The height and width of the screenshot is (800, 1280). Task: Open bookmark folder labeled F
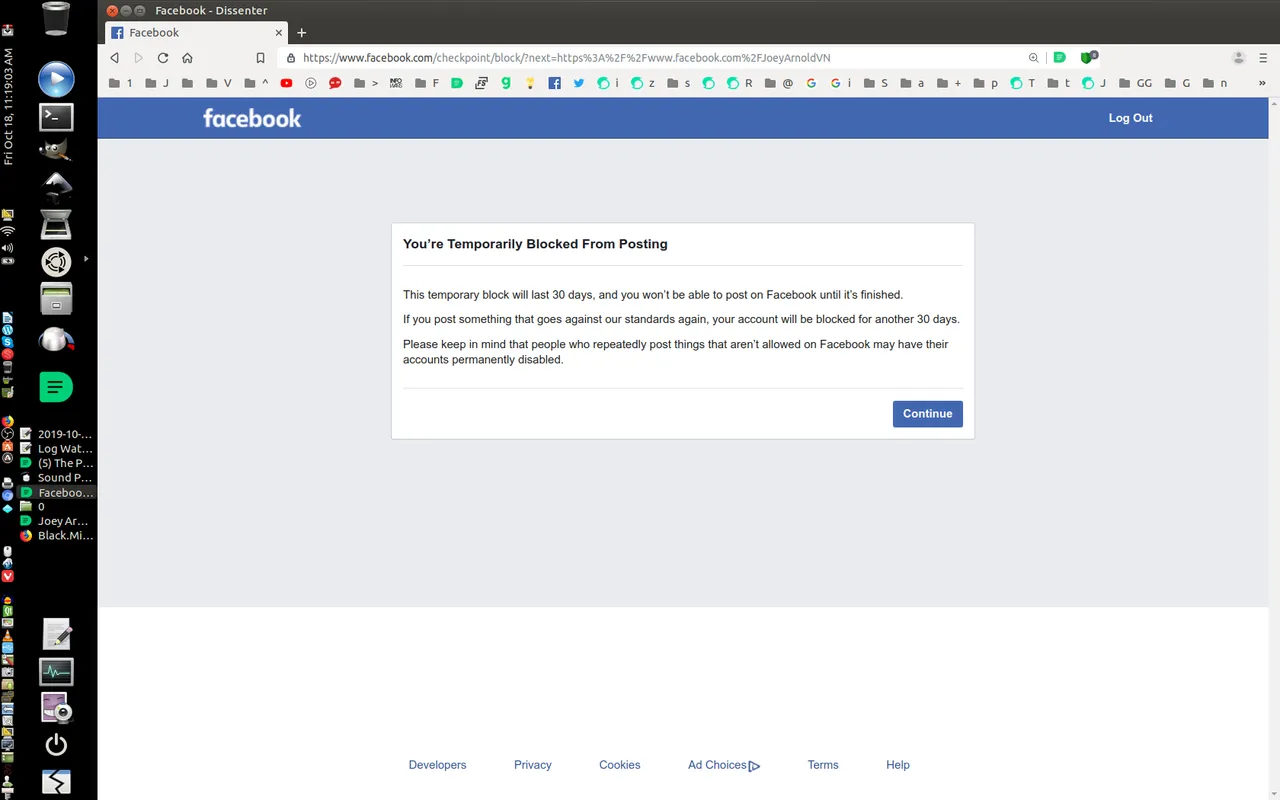pos(427,83)
